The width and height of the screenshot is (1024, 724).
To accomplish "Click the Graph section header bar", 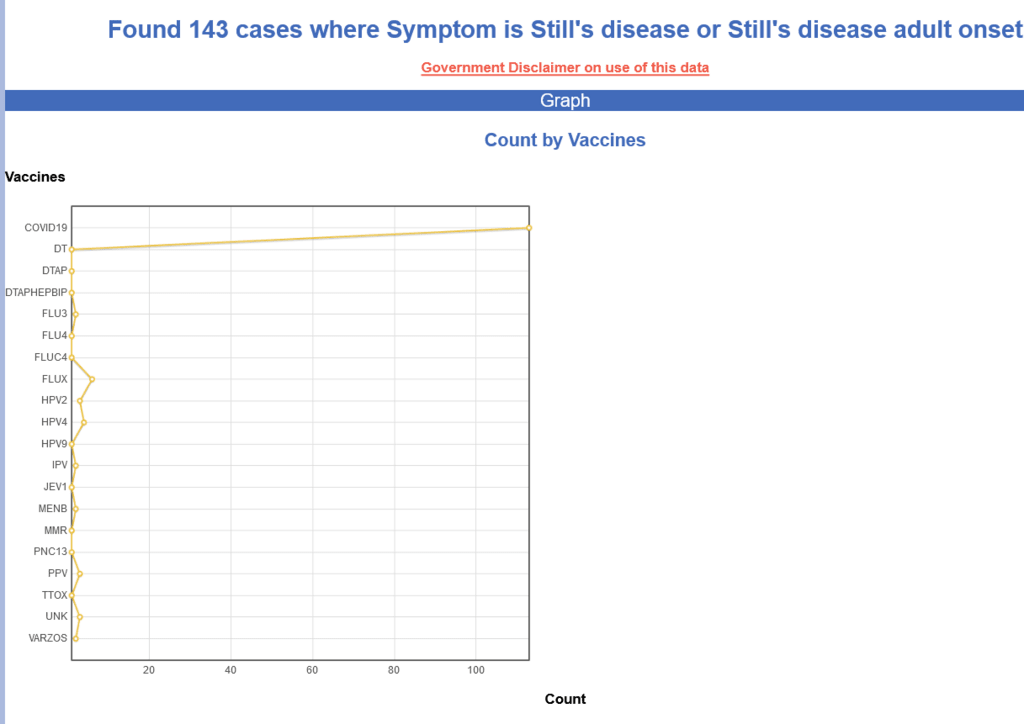I will point(515,101).
